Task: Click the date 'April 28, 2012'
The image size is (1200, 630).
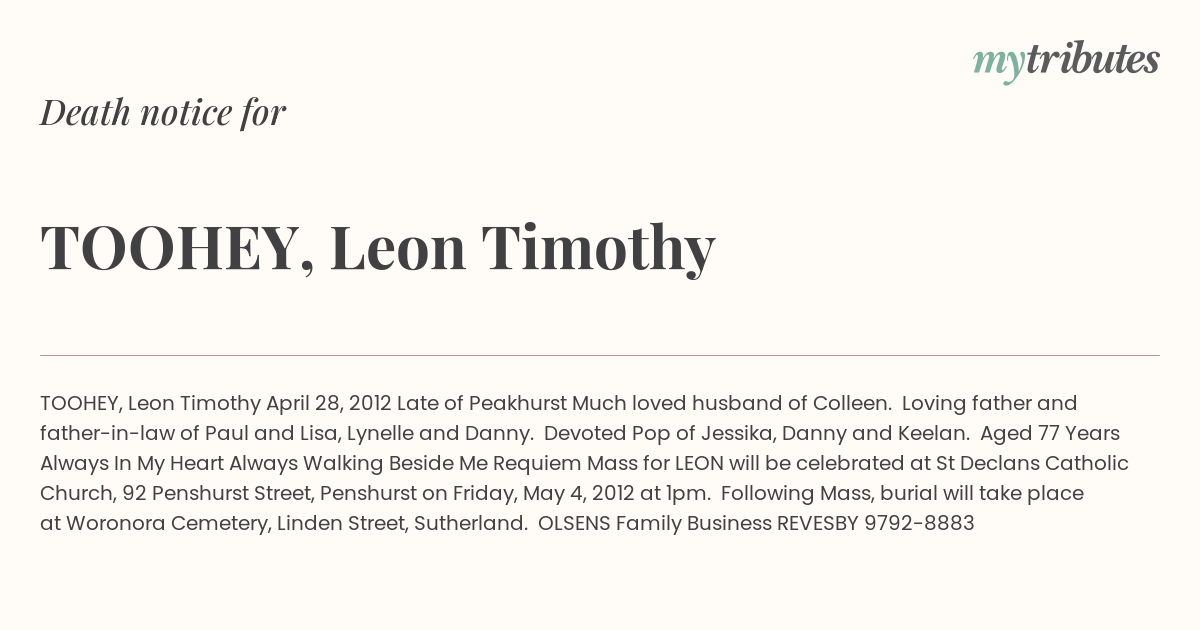Action: [x=329, y=404]
